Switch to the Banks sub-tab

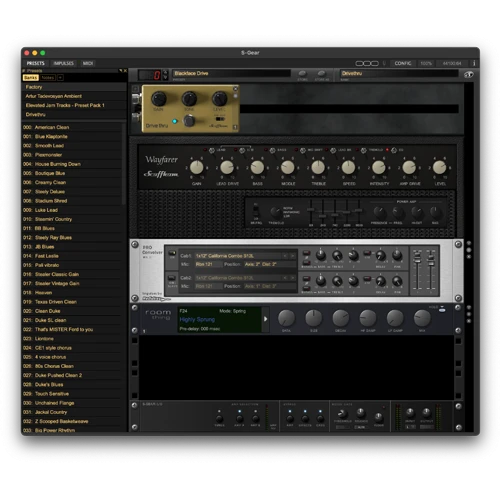tap(31, 78)
